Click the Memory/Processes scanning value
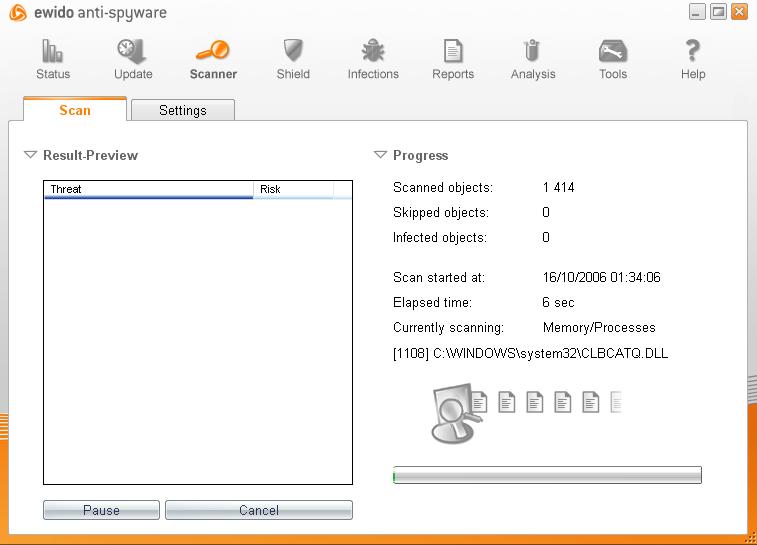 pos(599,327)
